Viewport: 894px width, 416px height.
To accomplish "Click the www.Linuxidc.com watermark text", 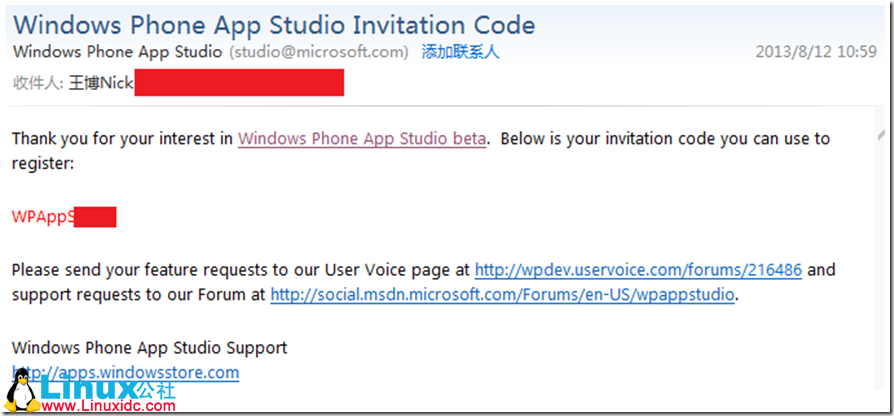I will pyautogui.click(x=112, y=406).
